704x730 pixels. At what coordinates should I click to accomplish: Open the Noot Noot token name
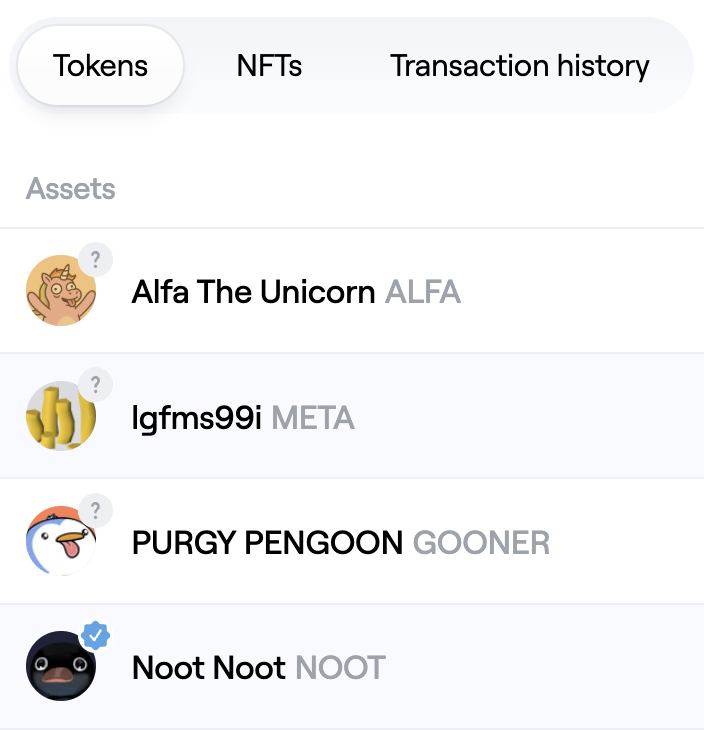(208, 668)
